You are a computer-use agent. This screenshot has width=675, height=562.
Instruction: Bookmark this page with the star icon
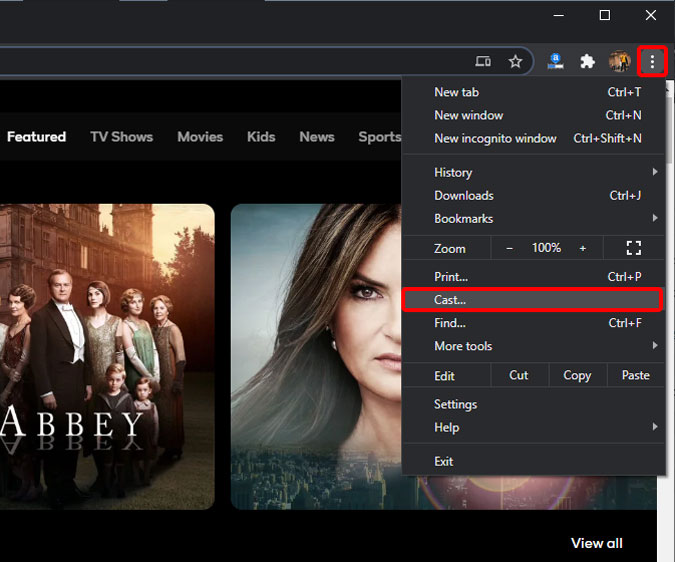click(515, 62)
